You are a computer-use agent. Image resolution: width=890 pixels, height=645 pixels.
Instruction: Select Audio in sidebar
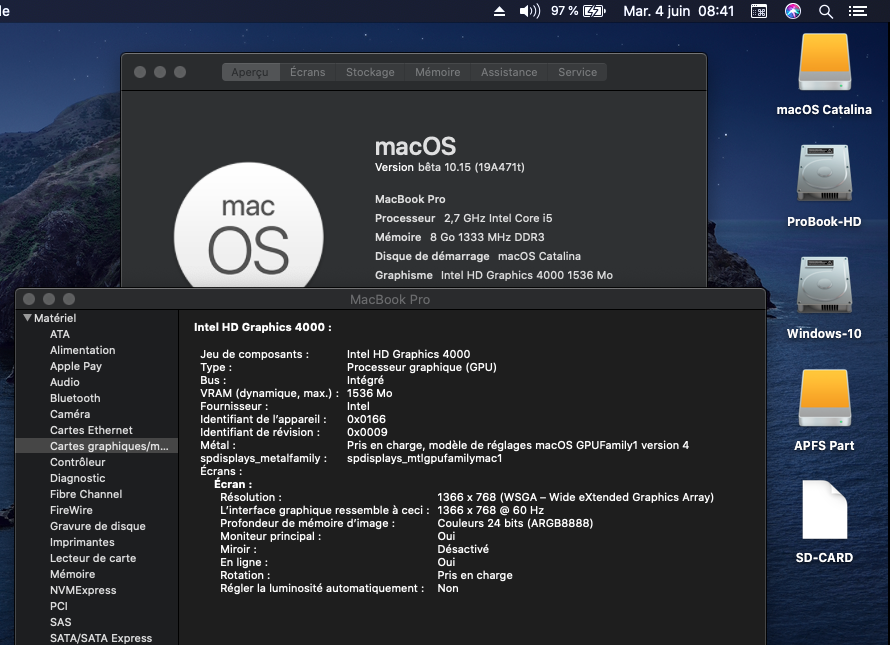[65, 382]
